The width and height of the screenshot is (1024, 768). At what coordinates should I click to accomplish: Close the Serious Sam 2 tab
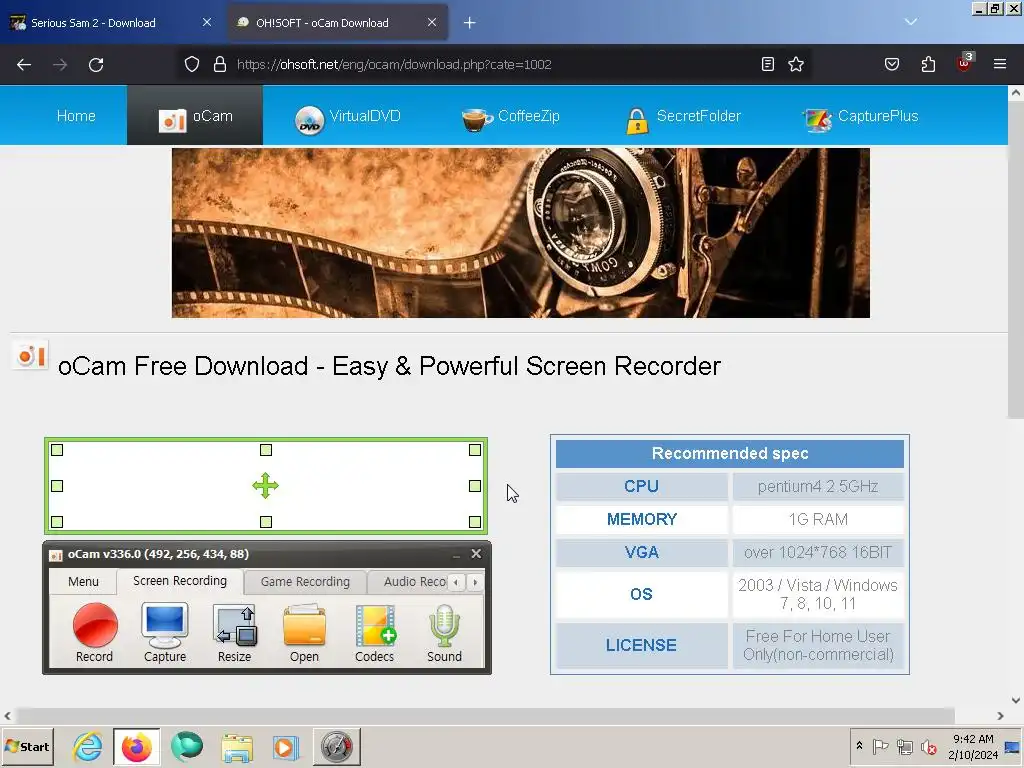click(x=207, y=22)
